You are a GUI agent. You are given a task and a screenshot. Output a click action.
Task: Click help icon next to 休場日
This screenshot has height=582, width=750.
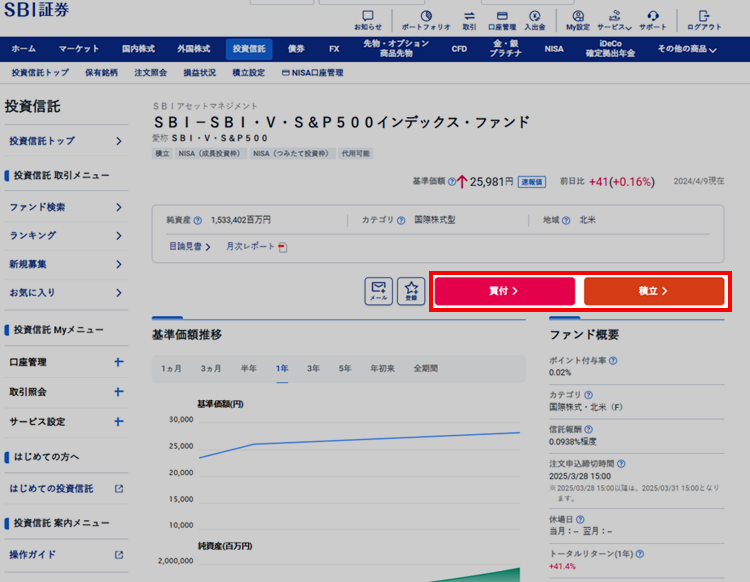580,519
